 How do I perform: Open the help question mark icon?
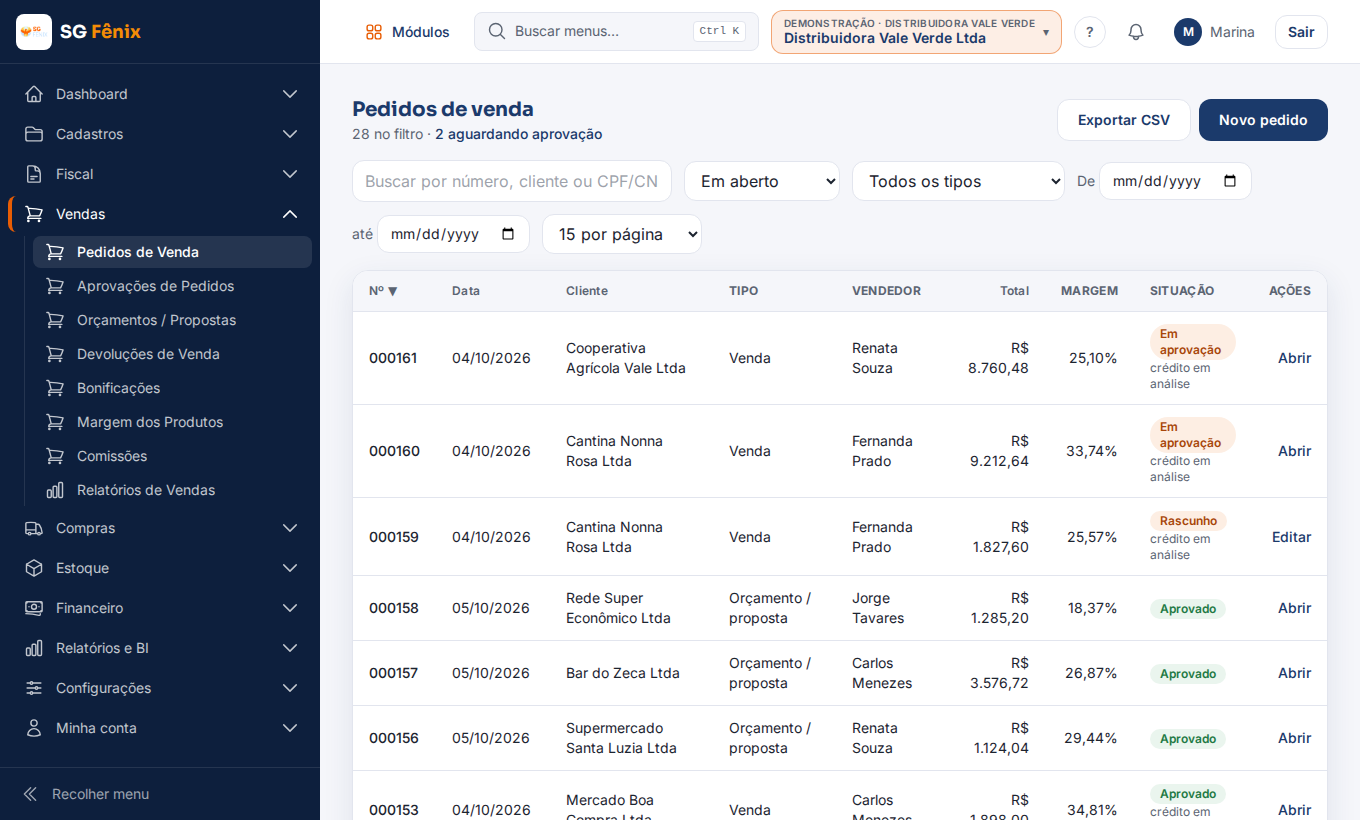click(x=1090, y=32)
